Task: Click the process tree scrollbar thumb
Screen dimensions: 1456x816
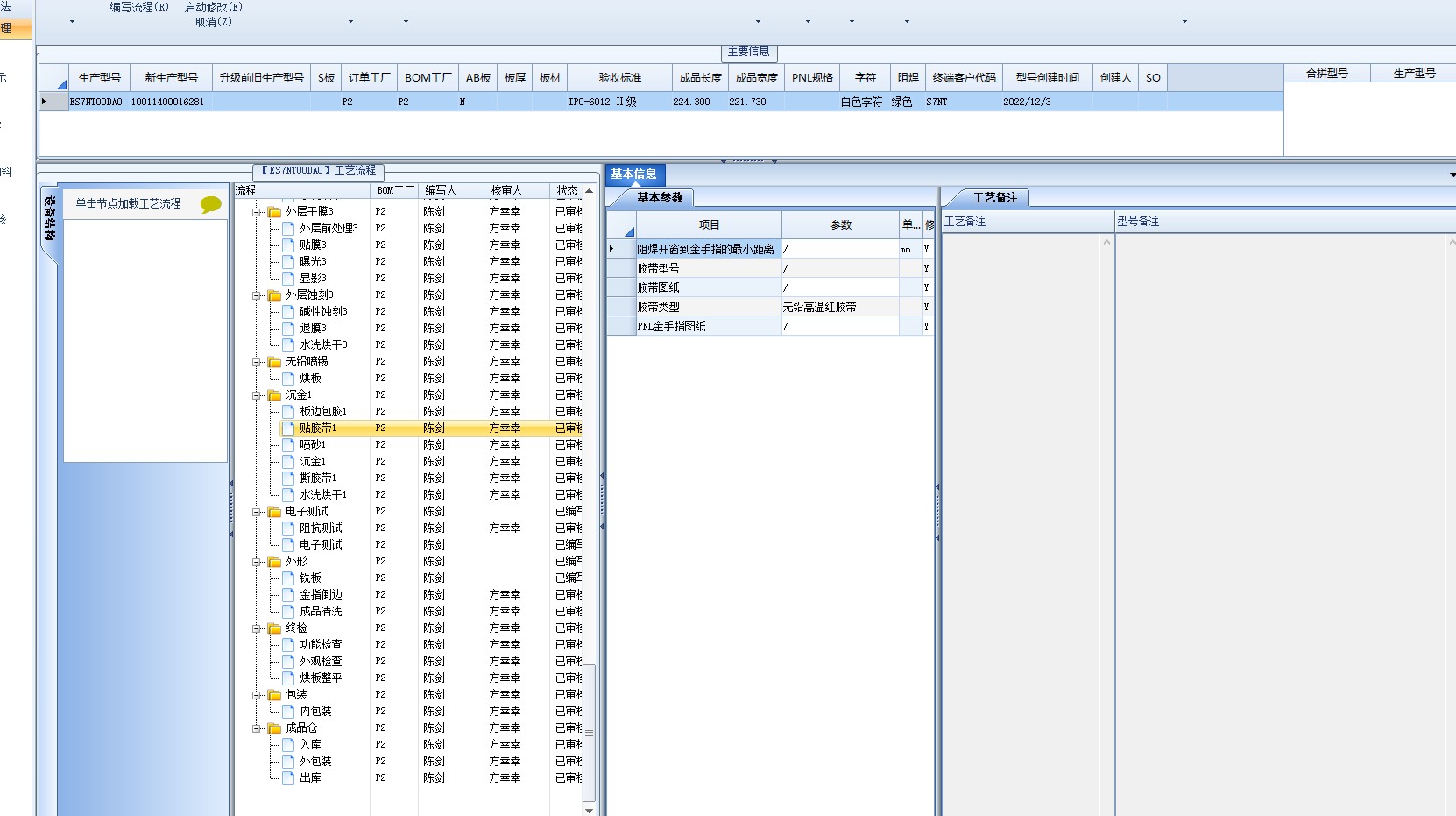Action: [589, 733]
